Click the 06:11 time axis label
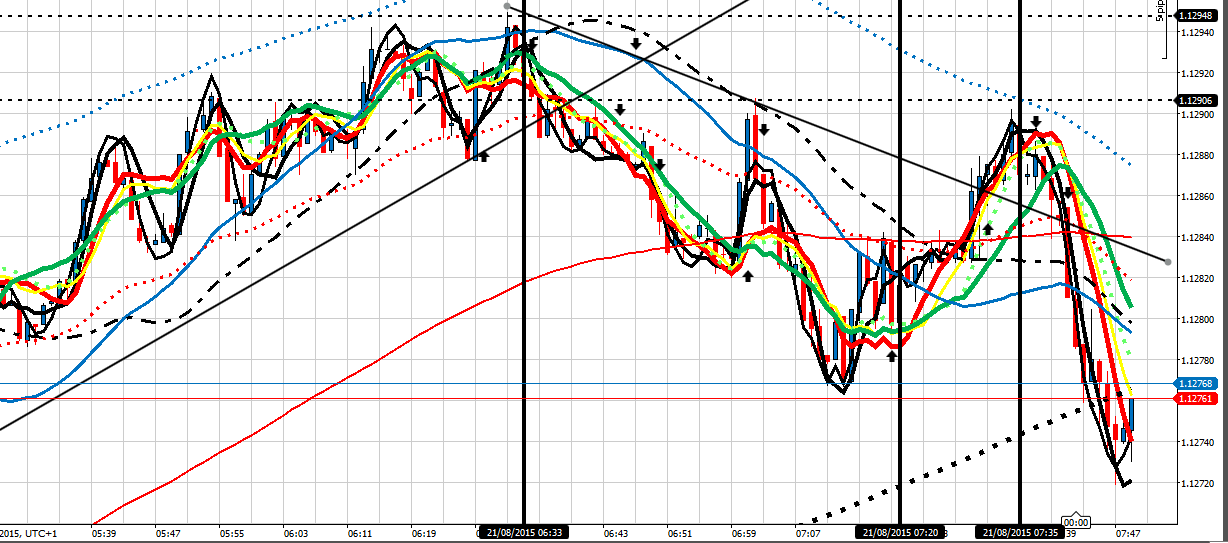 click(360, 535)
